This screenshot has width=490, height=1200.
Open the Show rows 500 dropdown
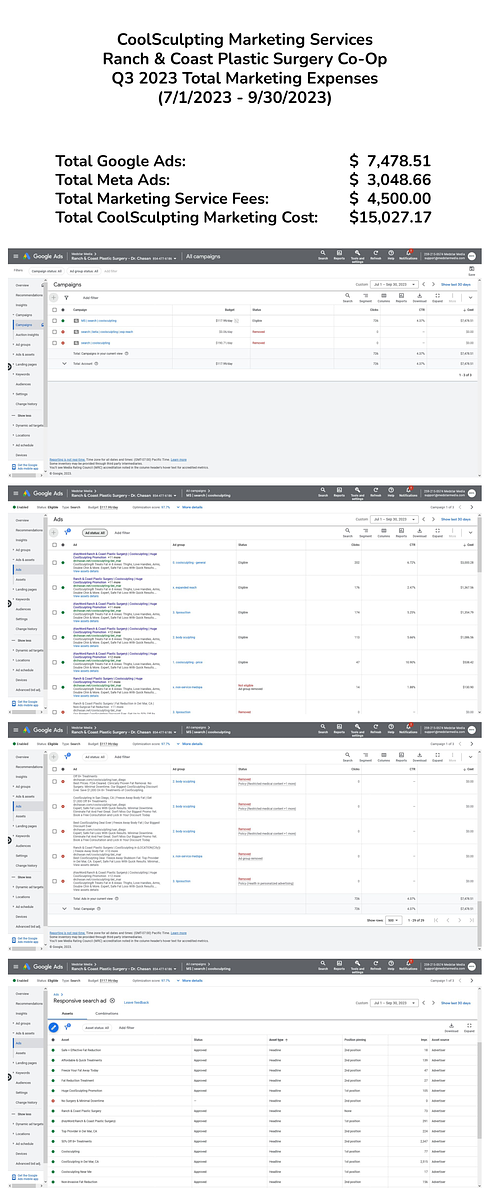(393, 920)
